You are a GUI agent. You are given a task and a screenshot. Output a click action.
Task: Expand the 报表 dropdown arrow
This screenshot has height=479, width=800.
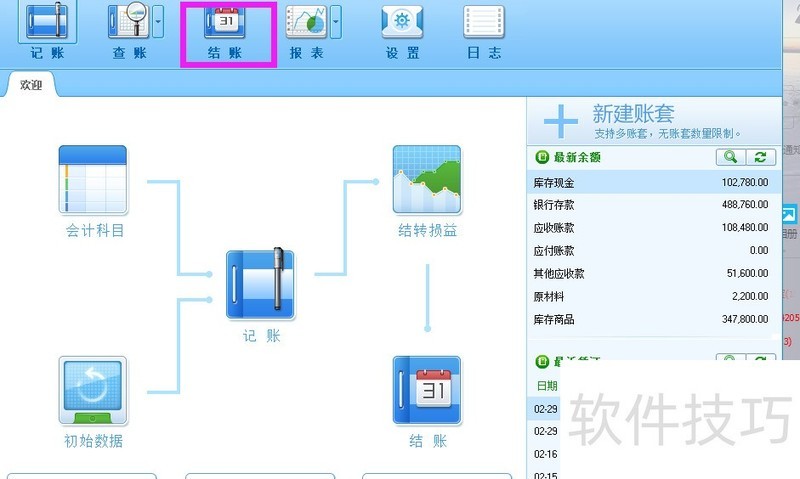coord(336,21)
